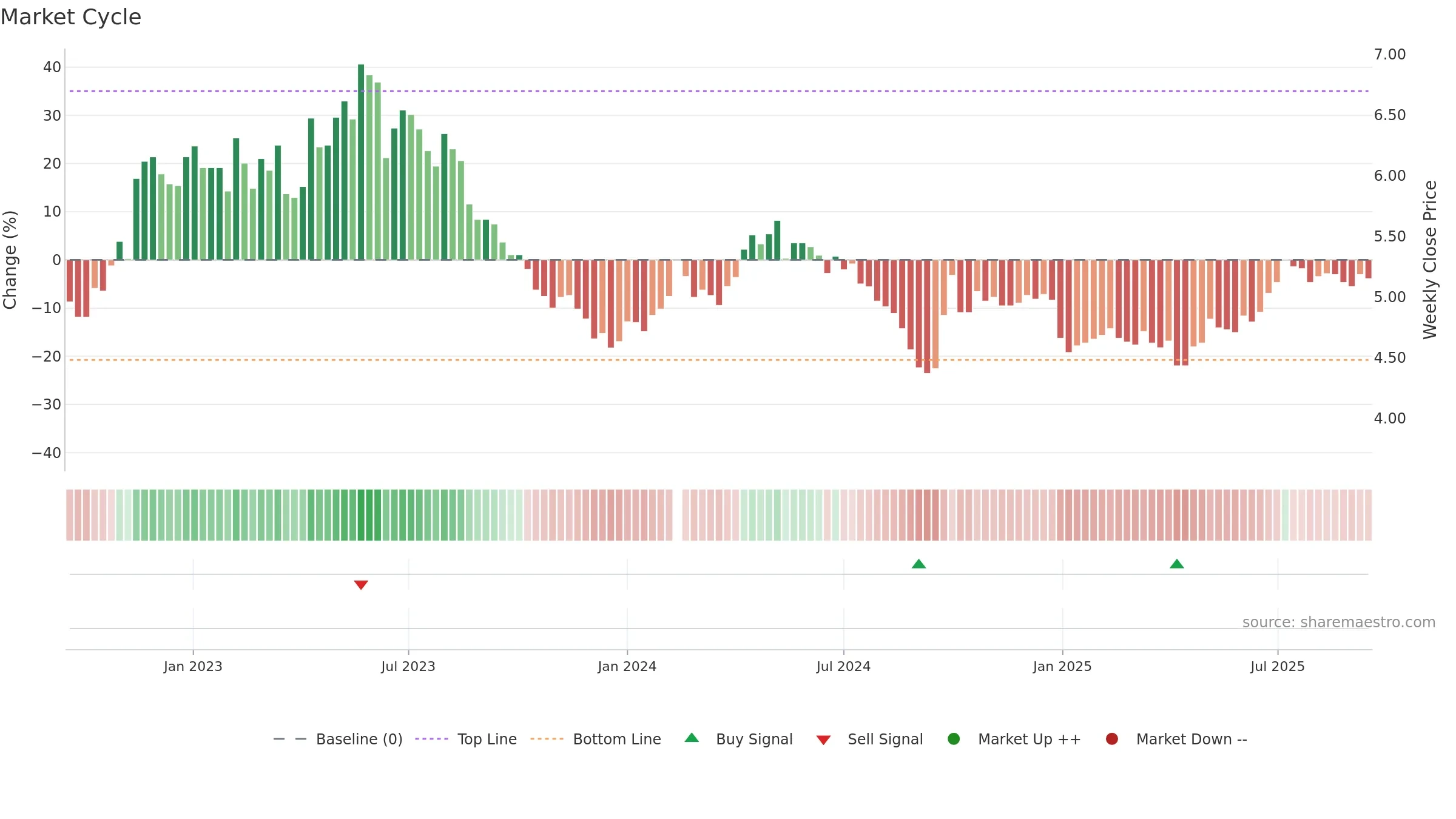Click the Market Down -- red circle icon
1456x819 pixels.
[1112, 739]
